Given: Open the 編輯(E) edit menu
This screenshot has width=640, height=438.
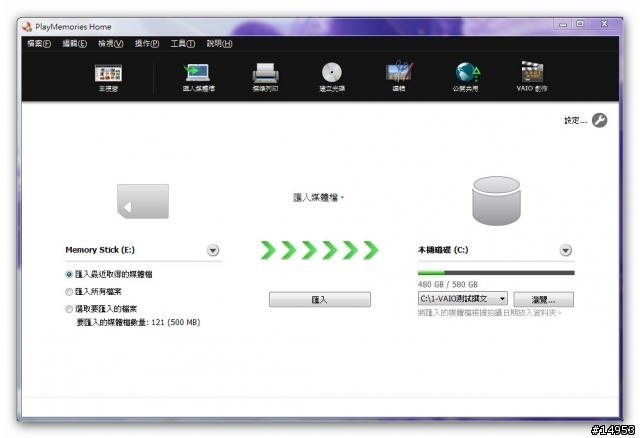Looking at the screenshot, I should [74, 43].
